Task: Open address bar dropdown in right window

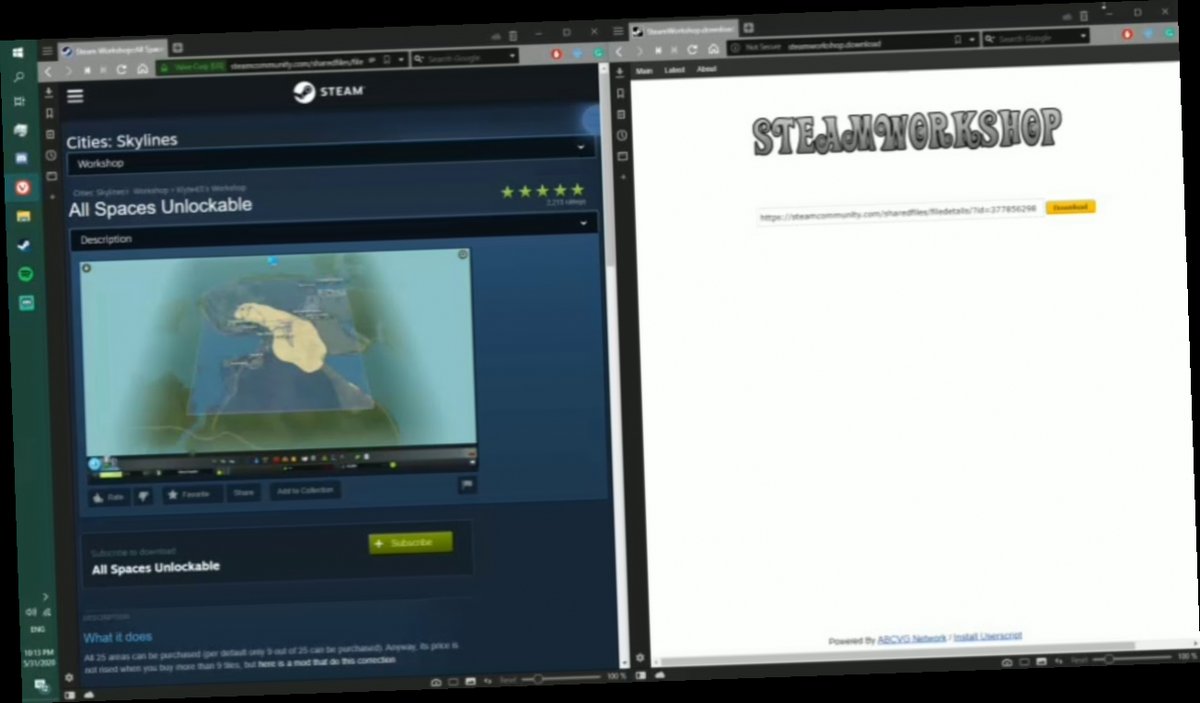Action: pos(972,39)
